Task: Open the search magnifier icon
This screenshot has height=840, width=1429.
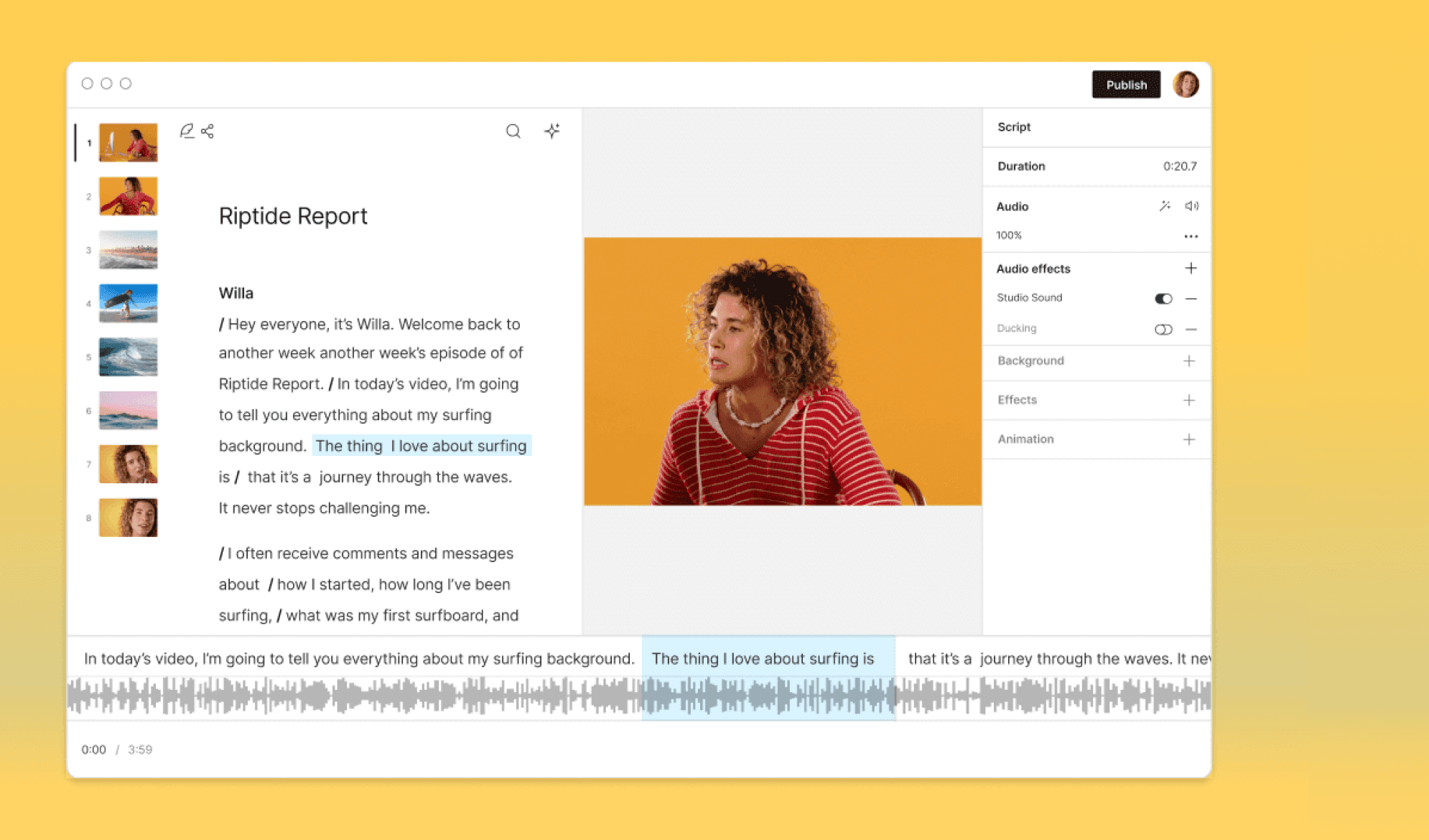Action: pos(513,131)
